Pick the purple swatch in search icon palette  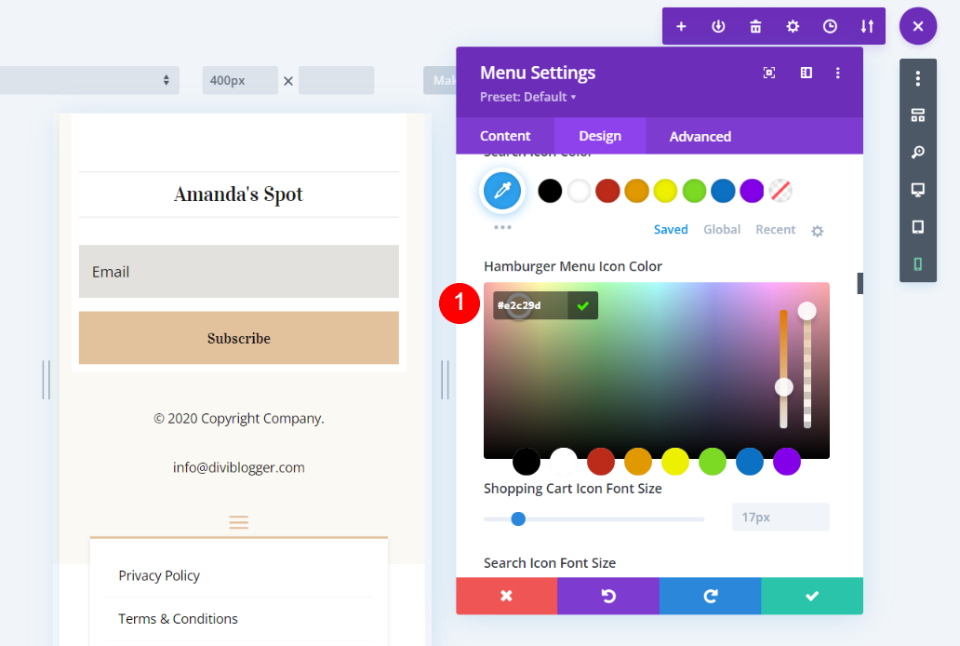pyautogui.click(x=752, y=190)
